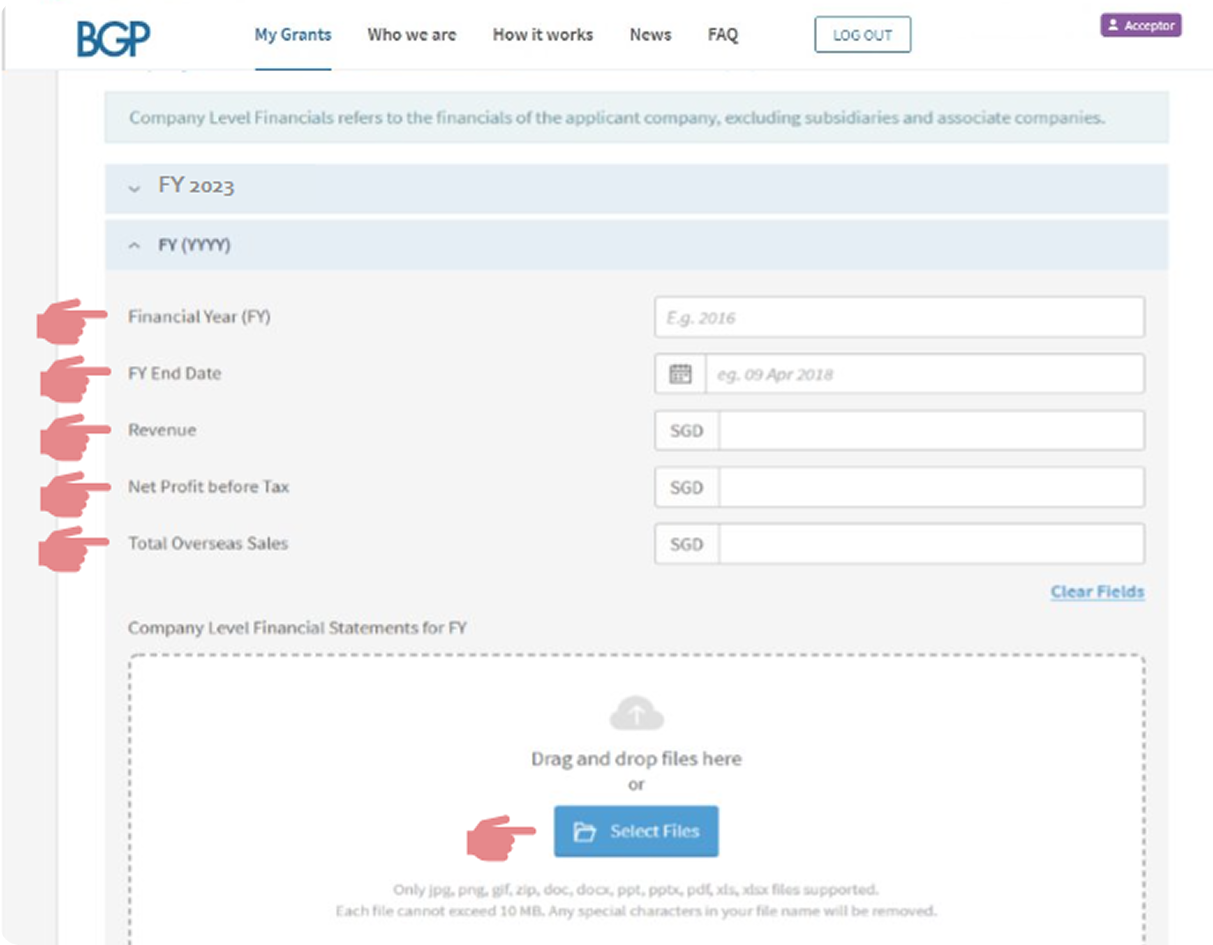
Task: Open the My Grants tab
Action: pyautogui.click(x=292, y=35)
